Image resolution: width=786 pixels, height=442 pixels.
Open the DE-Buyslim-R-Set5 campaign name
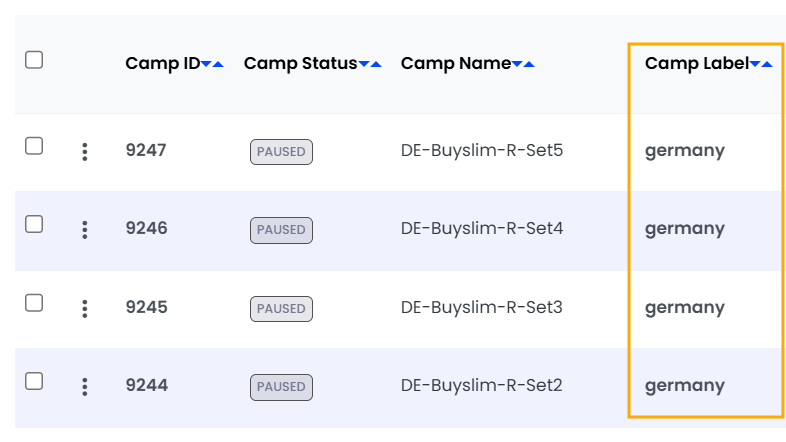[482, 151]
